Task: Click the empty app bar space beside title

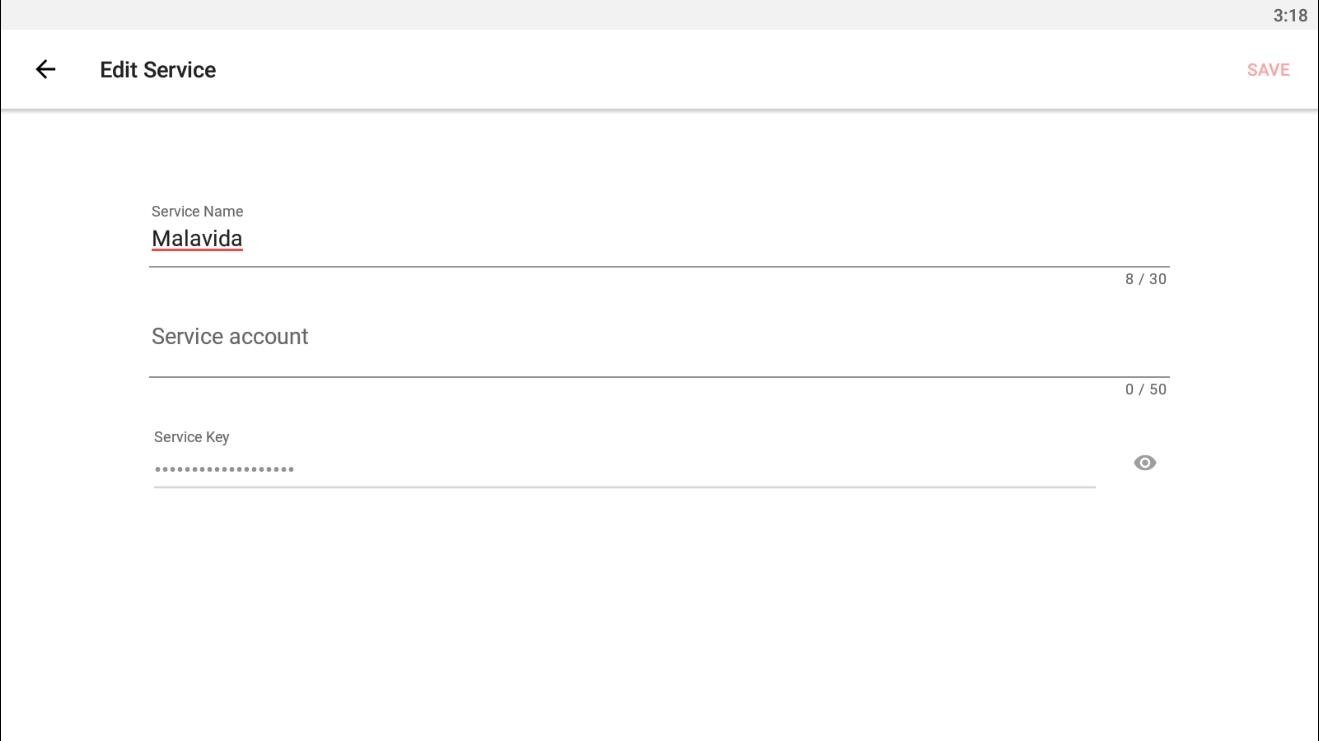Action: pos(730,69)
